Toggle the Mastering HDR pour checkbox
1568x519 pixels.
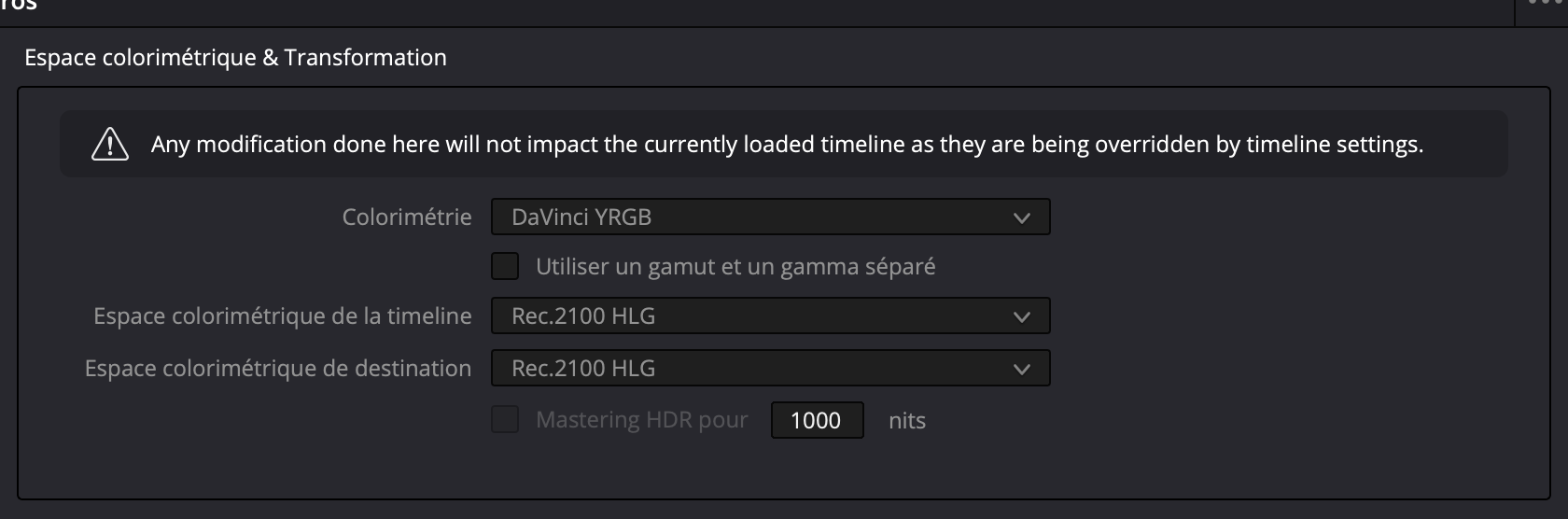505,420
